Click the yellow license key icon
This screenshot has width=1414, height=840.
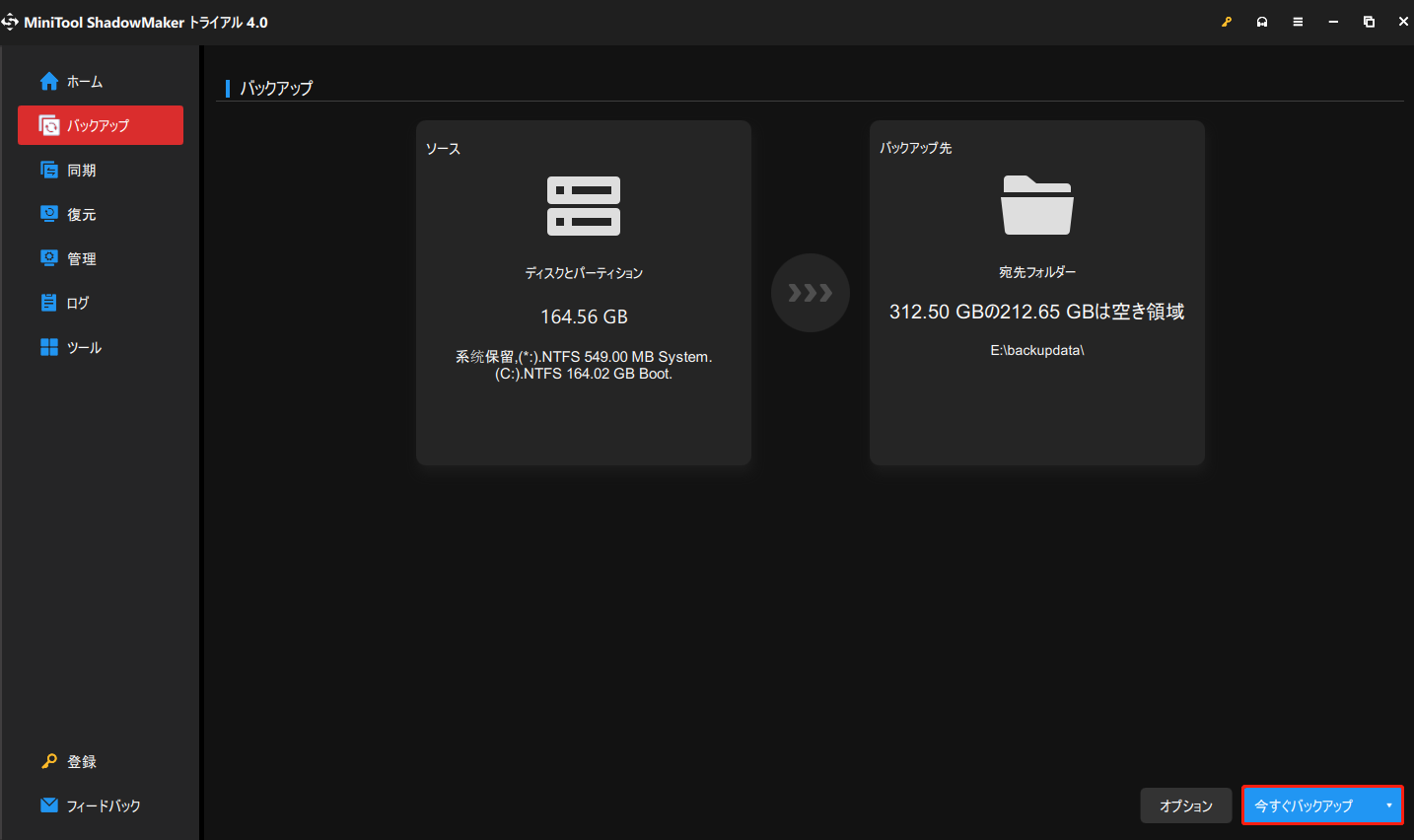[1226, 21]
